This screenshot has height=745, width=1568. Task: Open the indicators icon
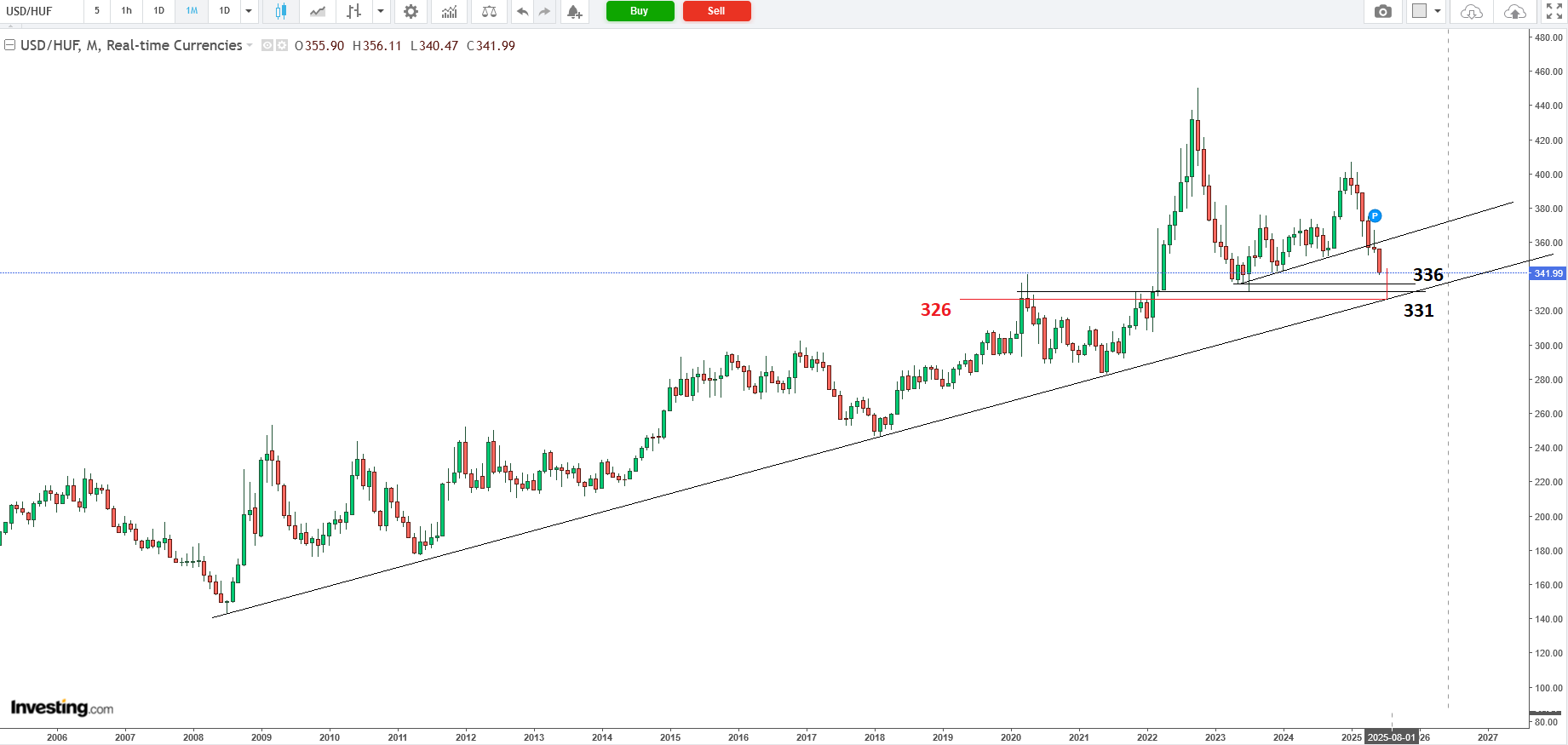[x=449, y=11]
